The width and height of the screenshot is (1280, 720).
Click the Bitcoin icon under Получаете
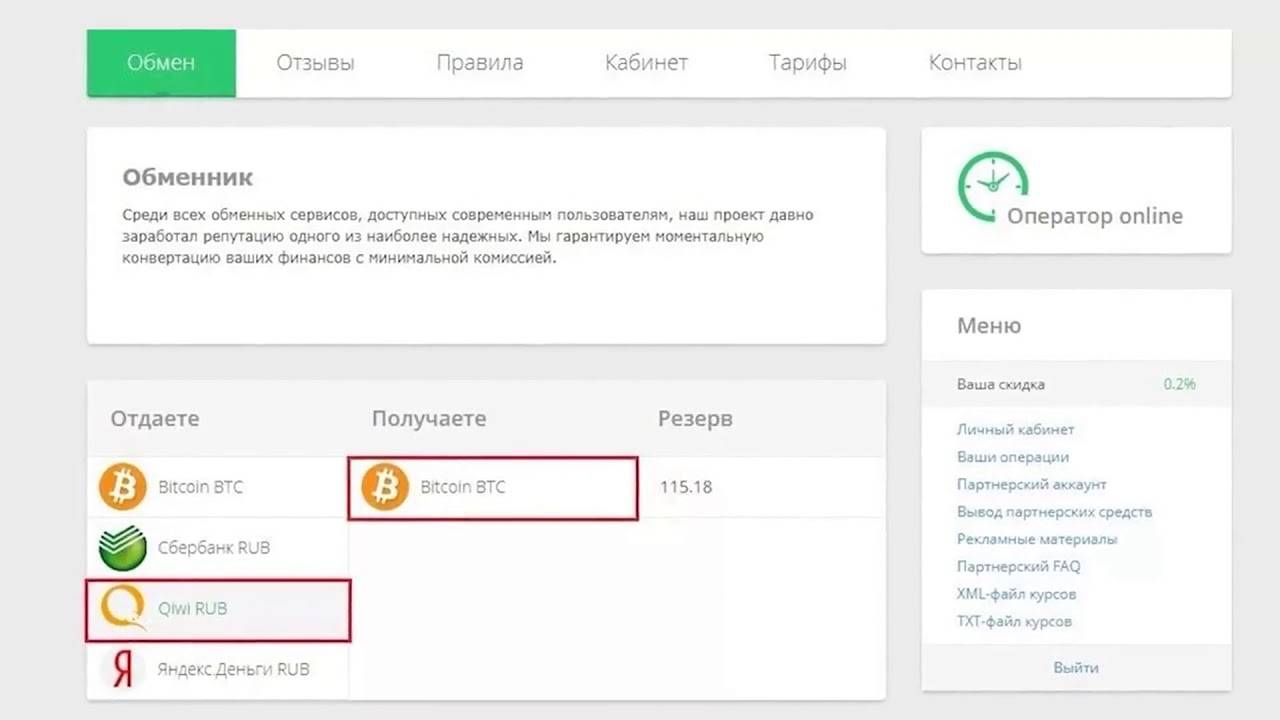click(x=385, y=488)
